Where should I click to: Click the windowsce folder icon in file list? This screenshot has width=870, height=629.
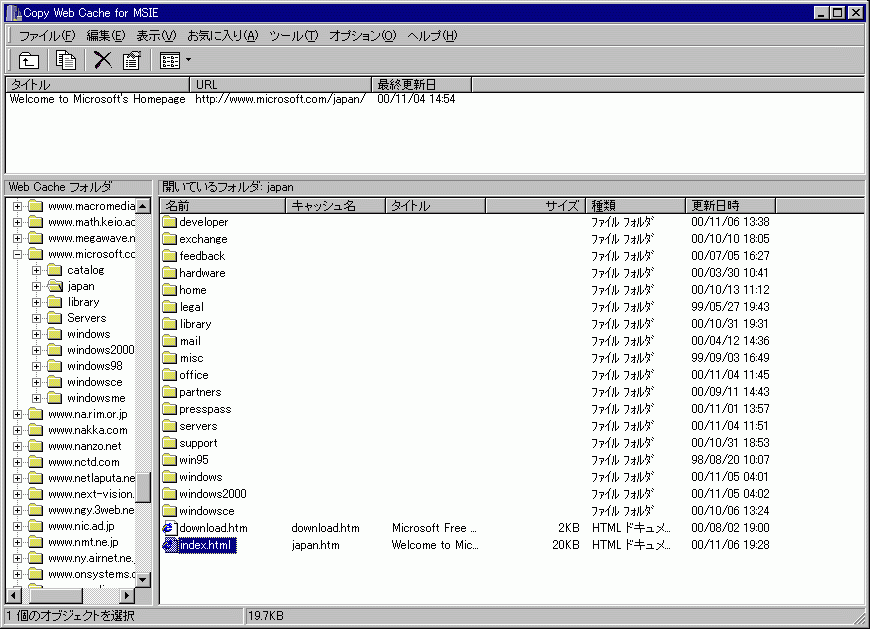tap(169, 511)
